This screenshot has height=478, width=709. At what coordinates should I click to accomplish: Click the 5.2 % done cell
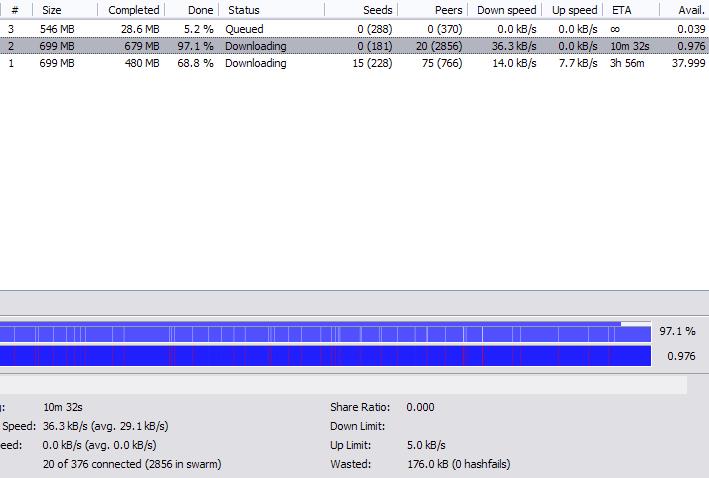coord(199,29)
